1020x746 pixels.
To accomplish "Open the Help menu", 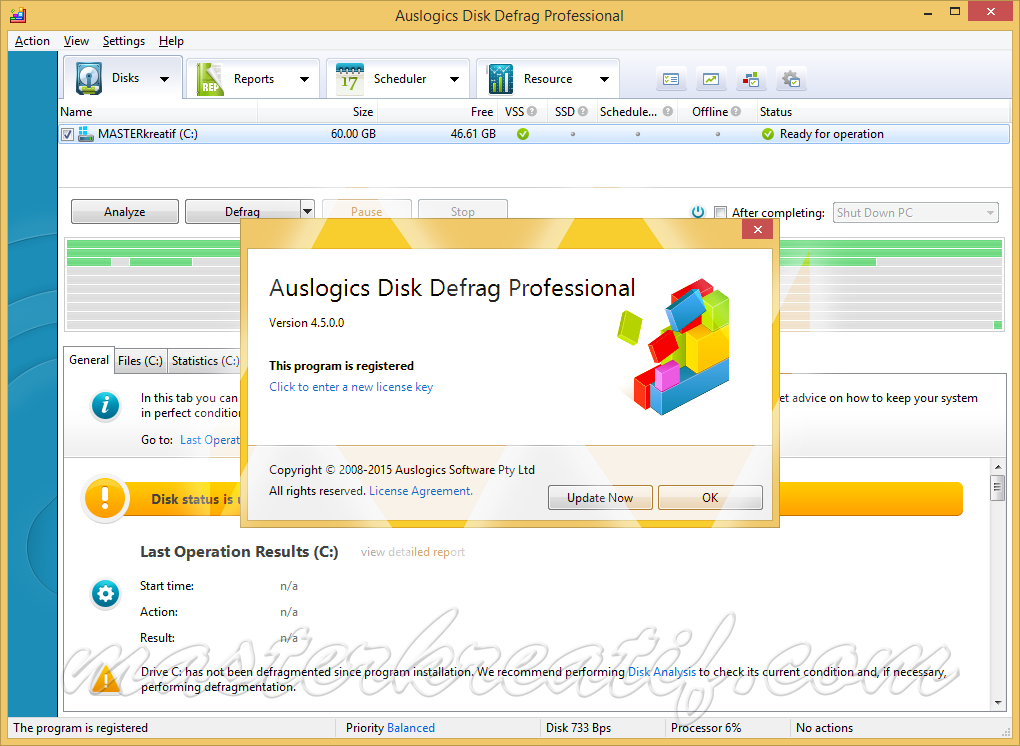I will coord(171,41).
